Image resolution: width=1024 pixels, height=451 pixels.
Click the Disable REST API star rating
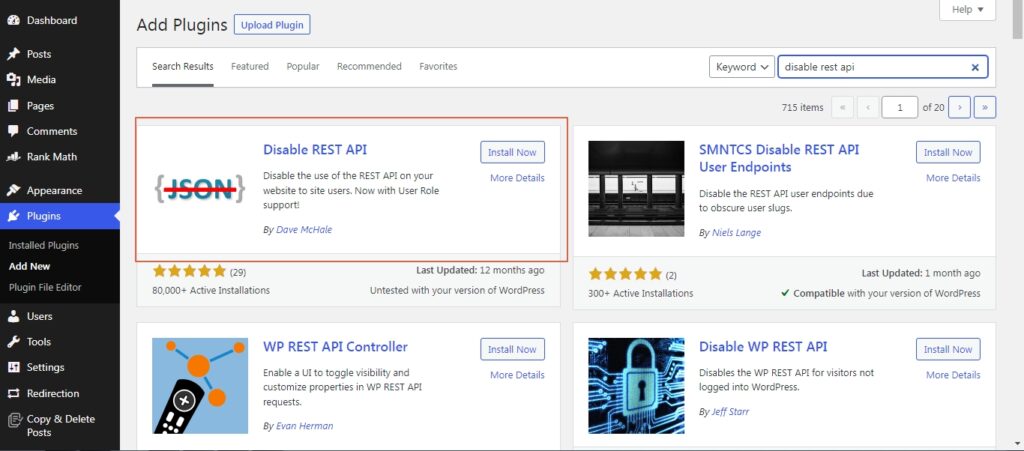point(189,271)
